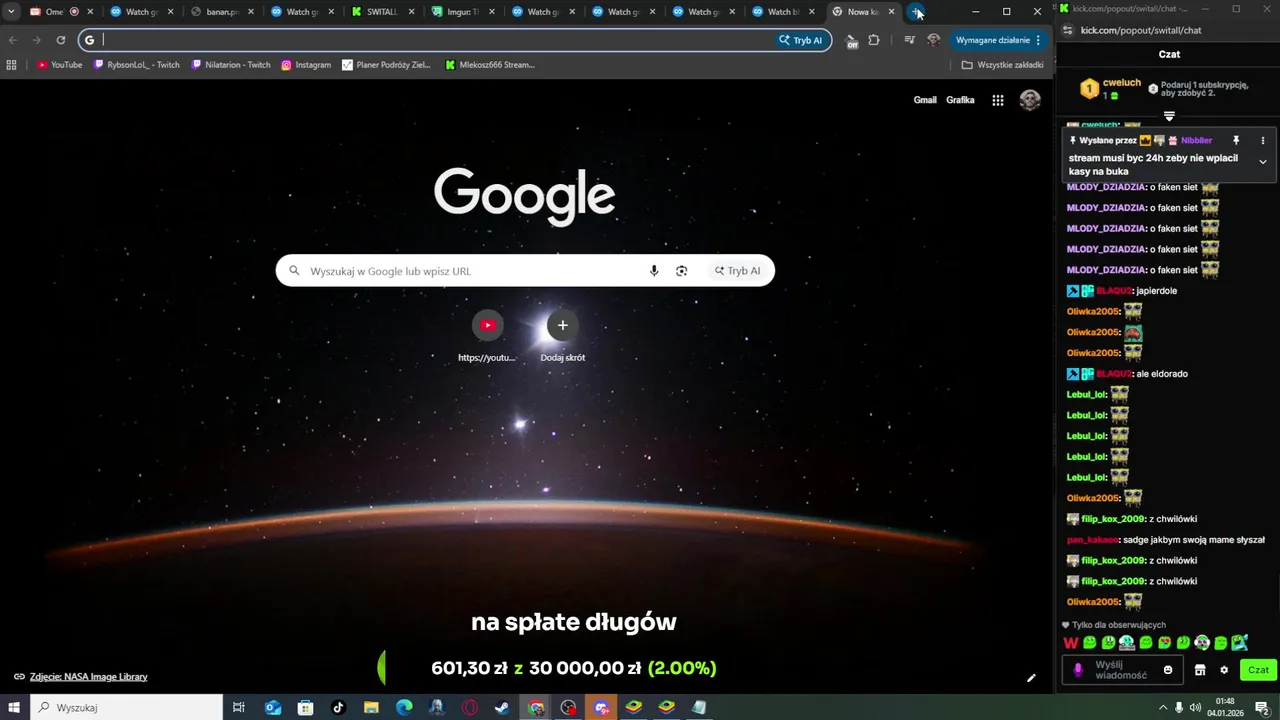The height and width of the screenshot is (720, 1280).
Task: Open Planer Podróży Ziel... bookmark
Action: [x=386, y=65]
